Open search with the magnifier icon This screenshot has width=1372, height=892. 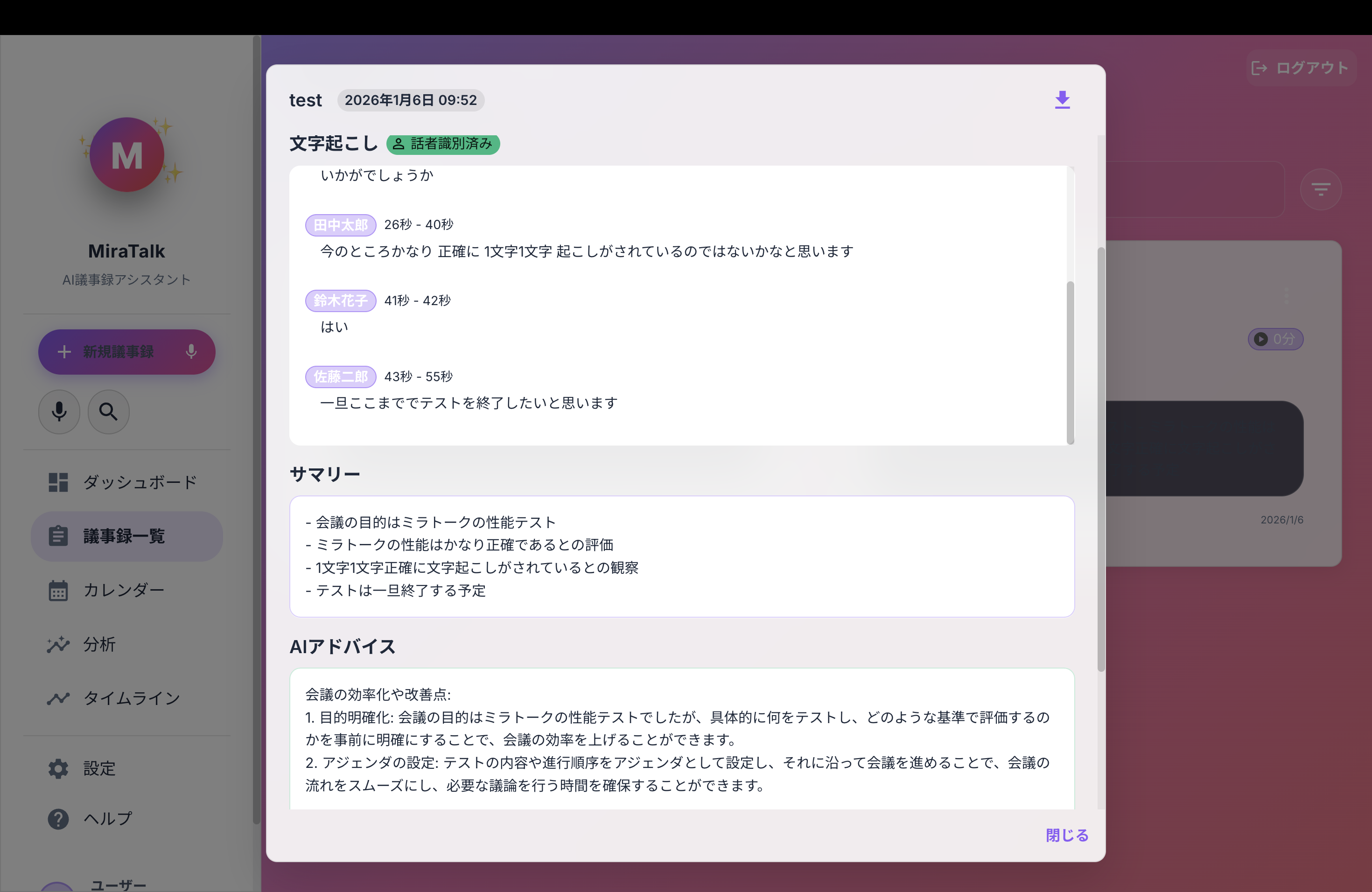coord(108,411)
